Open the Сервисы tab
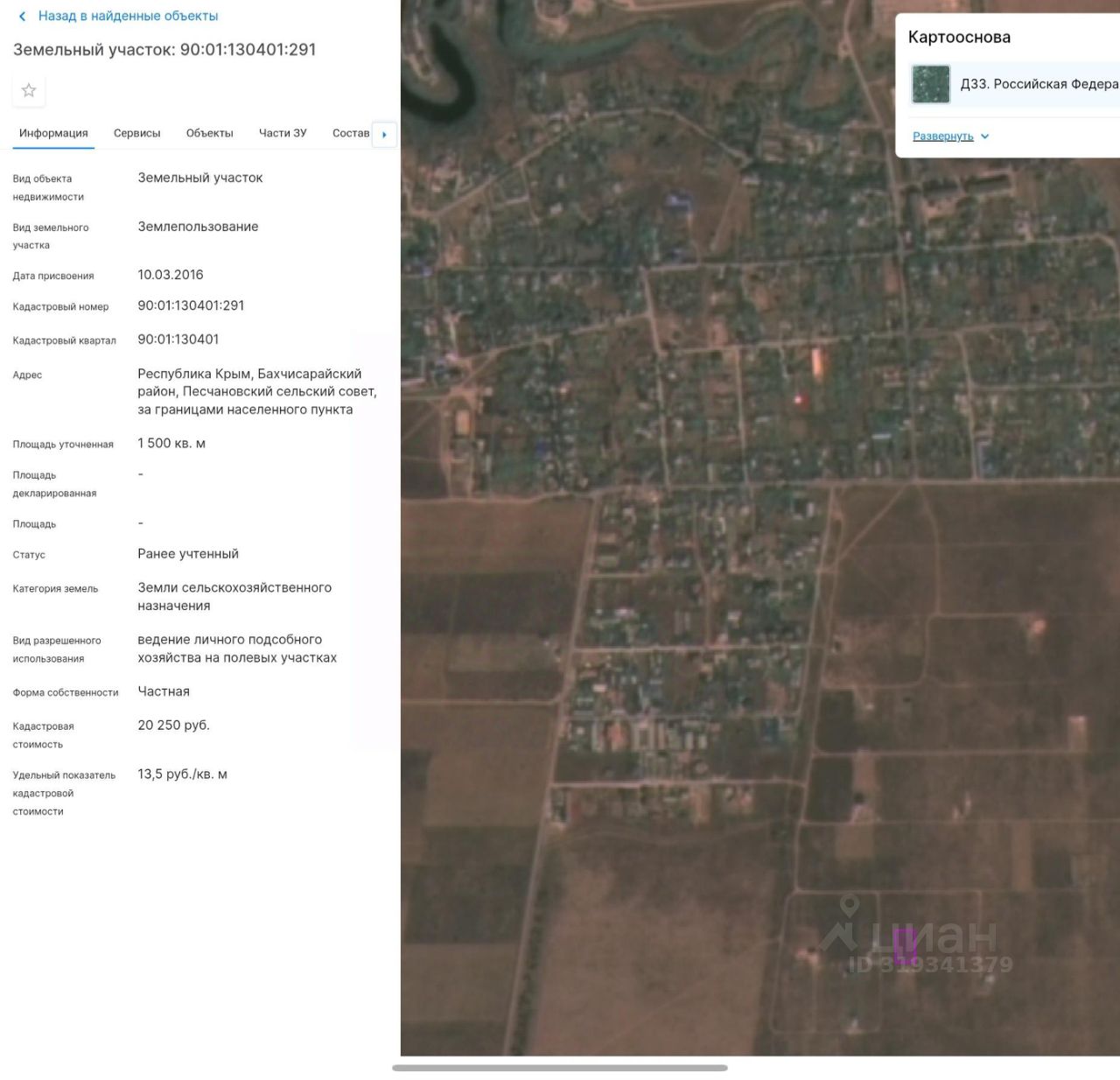Viewport: 1120px width, 1080px height. (x=137, y=133)
